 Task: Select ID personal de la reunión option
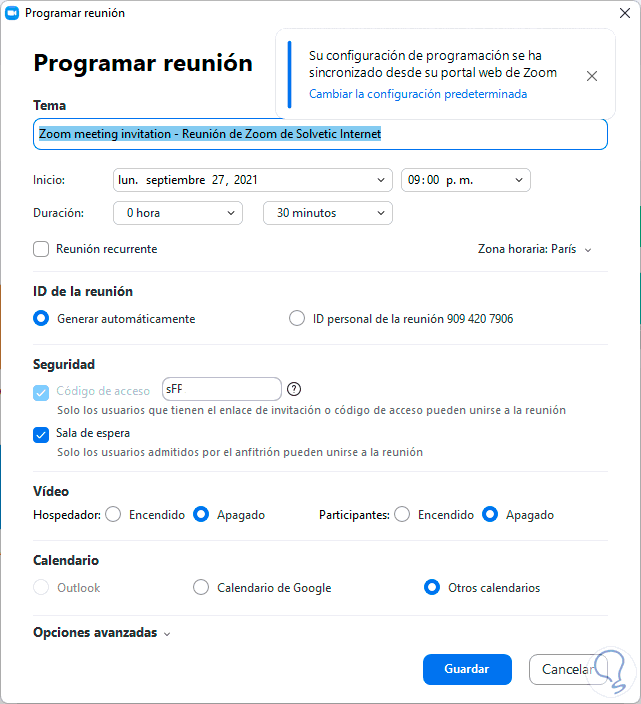[297, 319]
